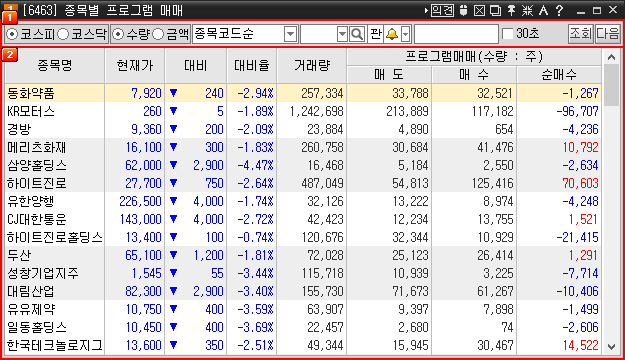Click the vertical scrollbar down arrow
625x360 pixels.
point(611,346)
